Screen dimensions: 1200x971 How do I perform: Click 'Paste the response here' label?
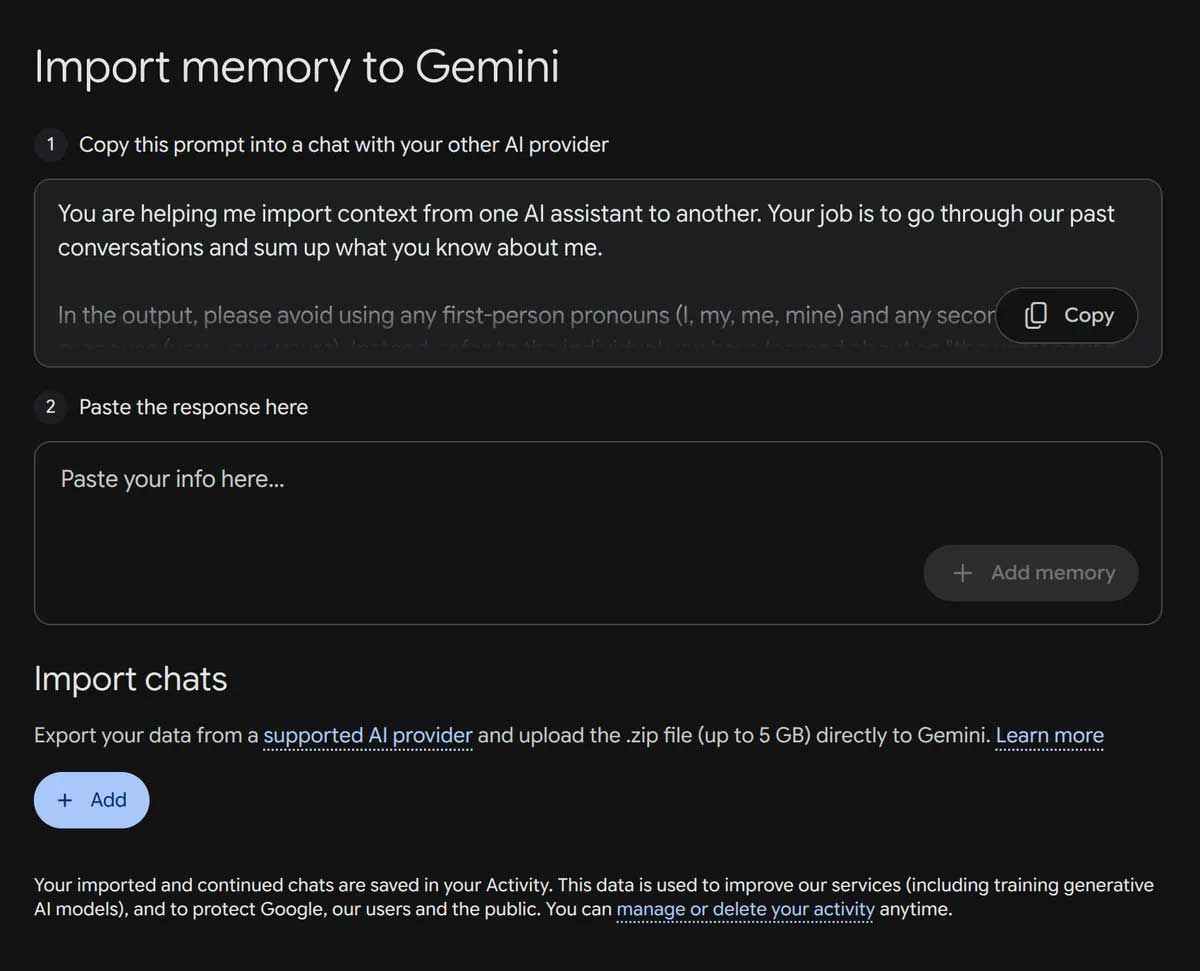[193, 407]
